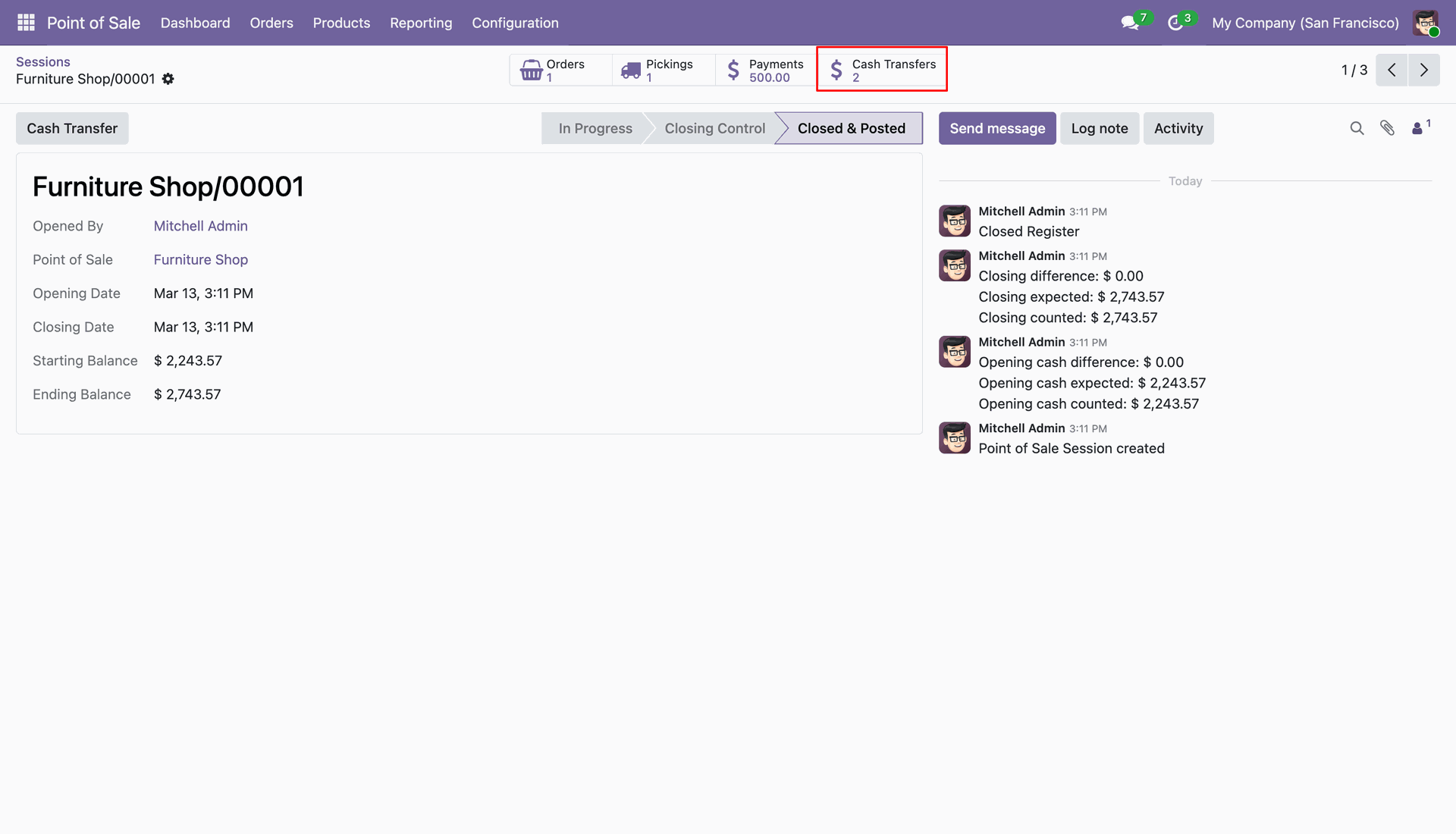Open the Products menu
1456x834 pixels.
341,23
